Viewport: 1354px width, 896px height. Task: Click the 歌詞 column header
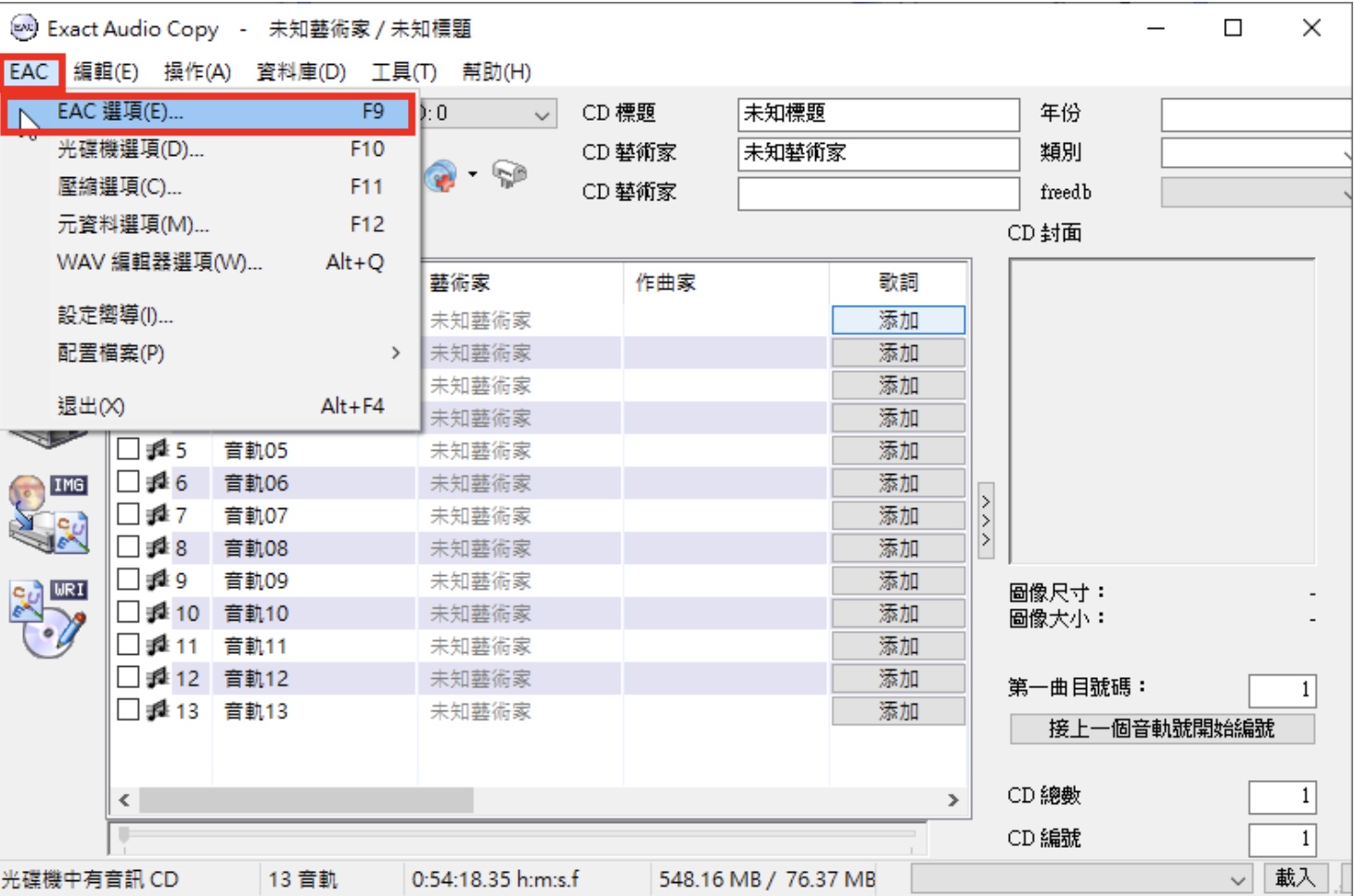(898, 283)
